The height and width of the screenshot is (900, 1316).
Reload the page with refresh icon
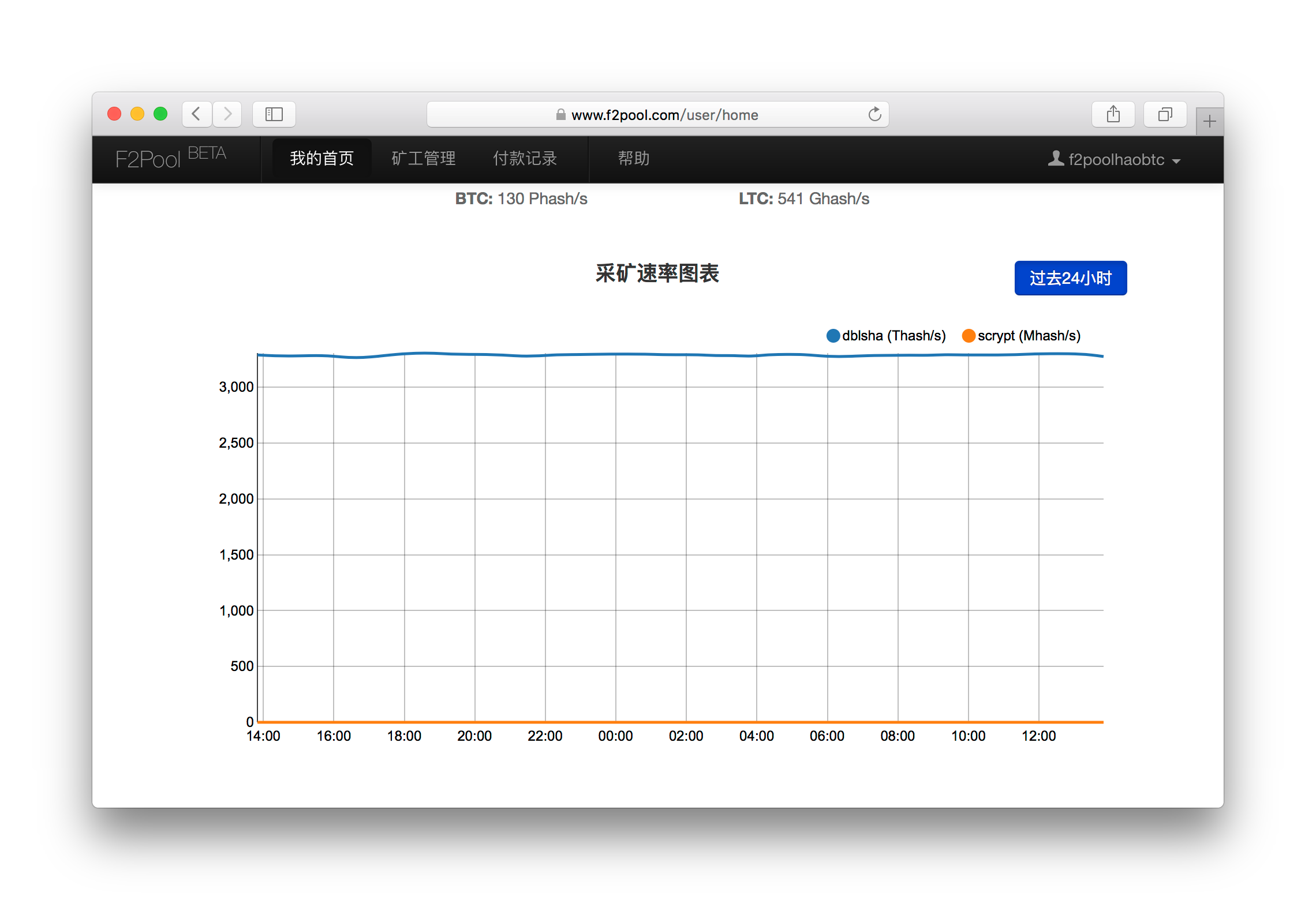pos(874,114)
